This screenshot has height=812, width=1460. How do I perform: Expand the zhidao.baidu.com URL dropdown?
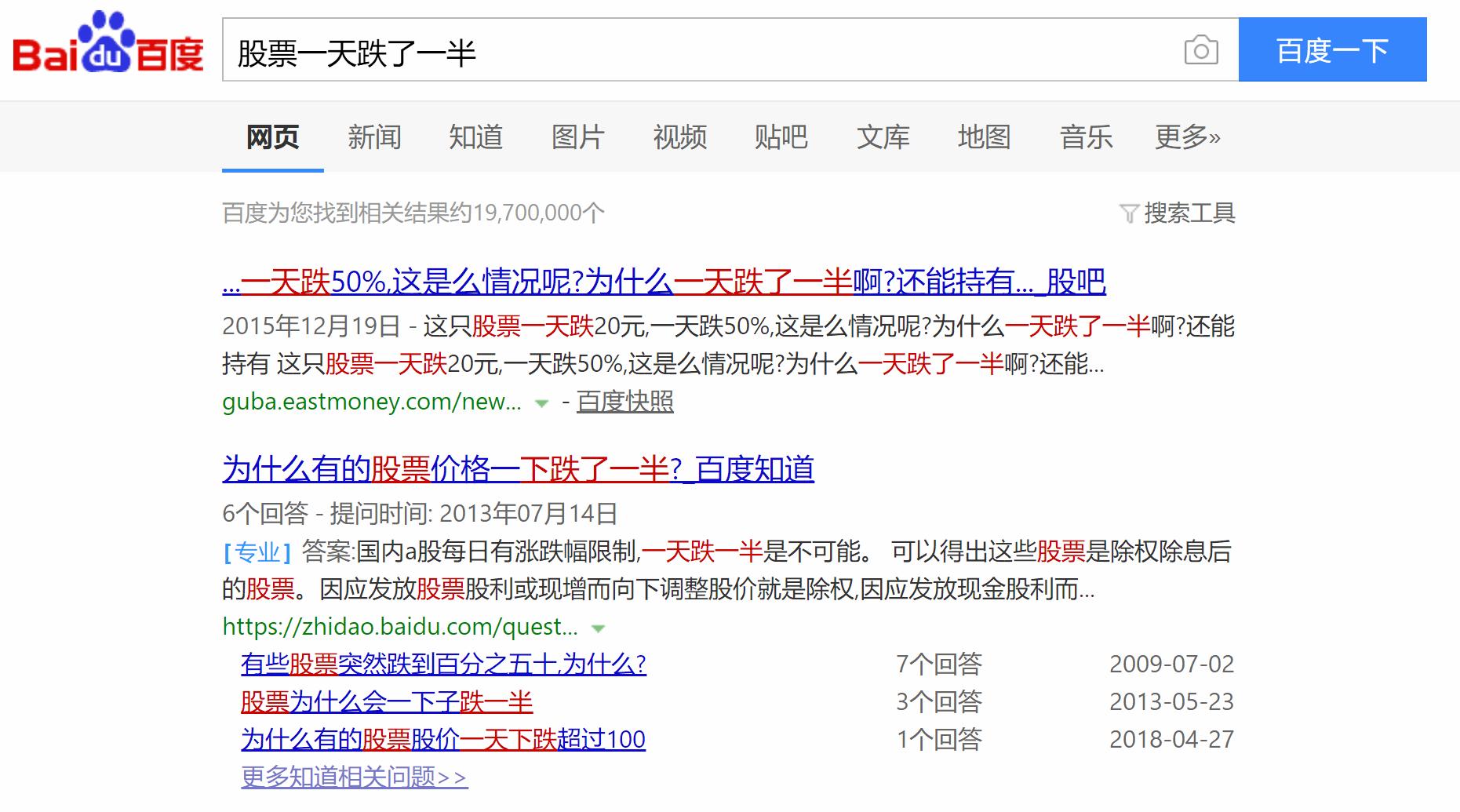599,628
